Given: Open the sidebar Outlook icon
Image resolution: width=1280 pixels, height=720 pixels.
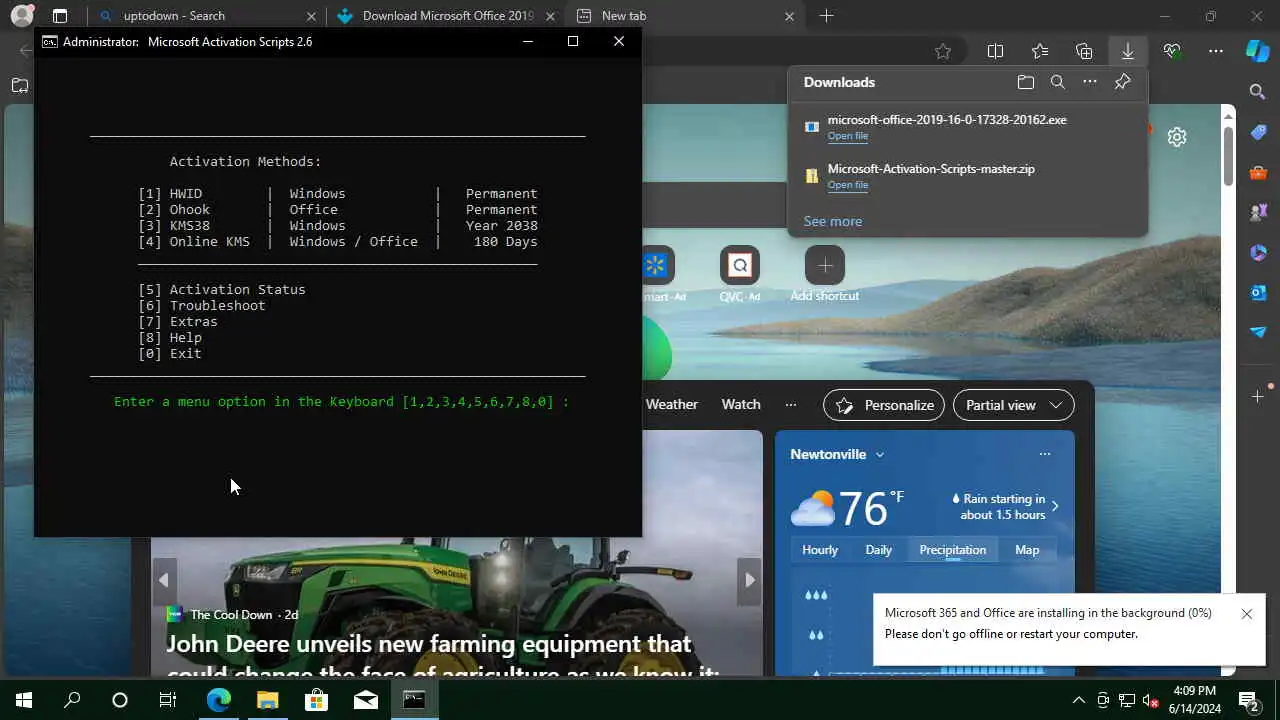Looking at the screenshot, I should [x=1258, y=292].
